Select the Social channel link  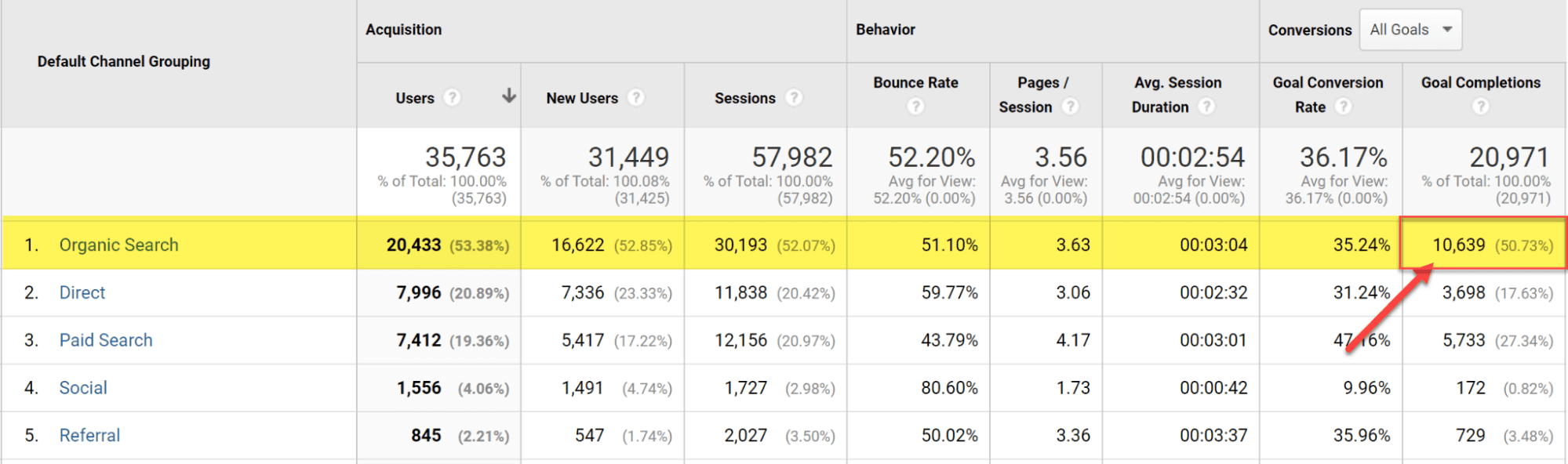click(83, 388)
